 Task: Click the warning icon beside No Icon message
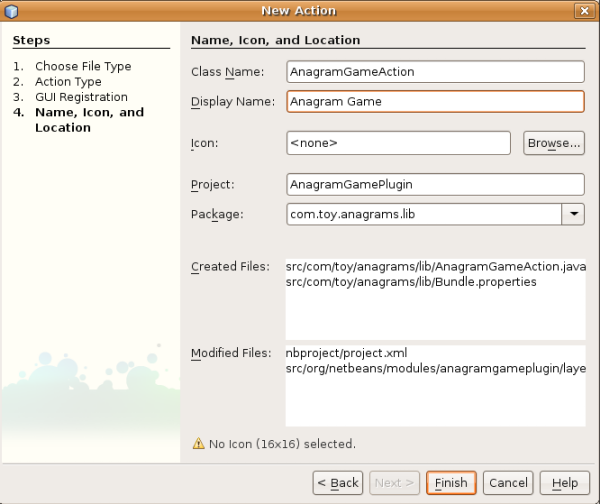pyautogui.click(x=197, y=443)
